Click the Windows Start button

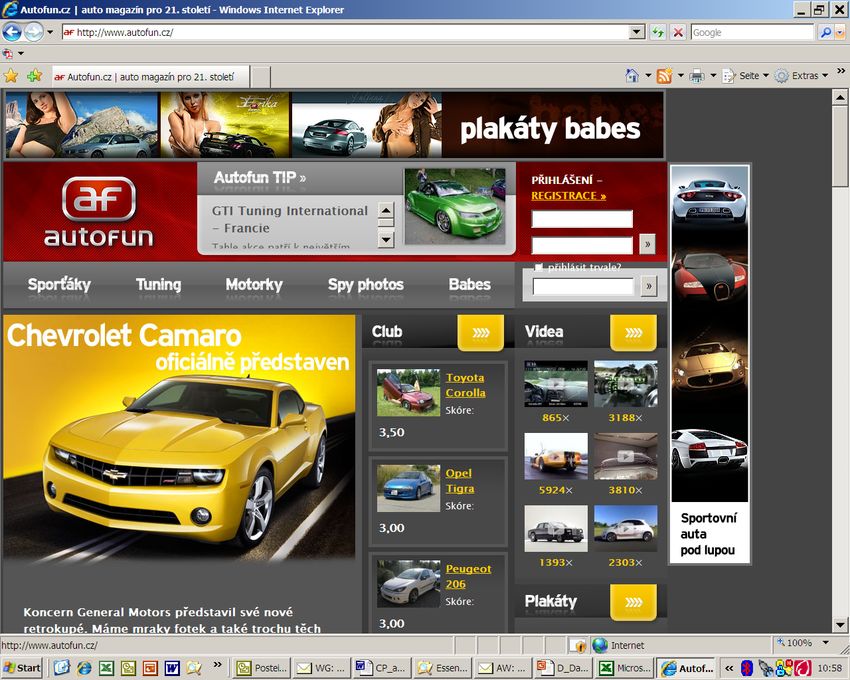[x=23, y=668]
